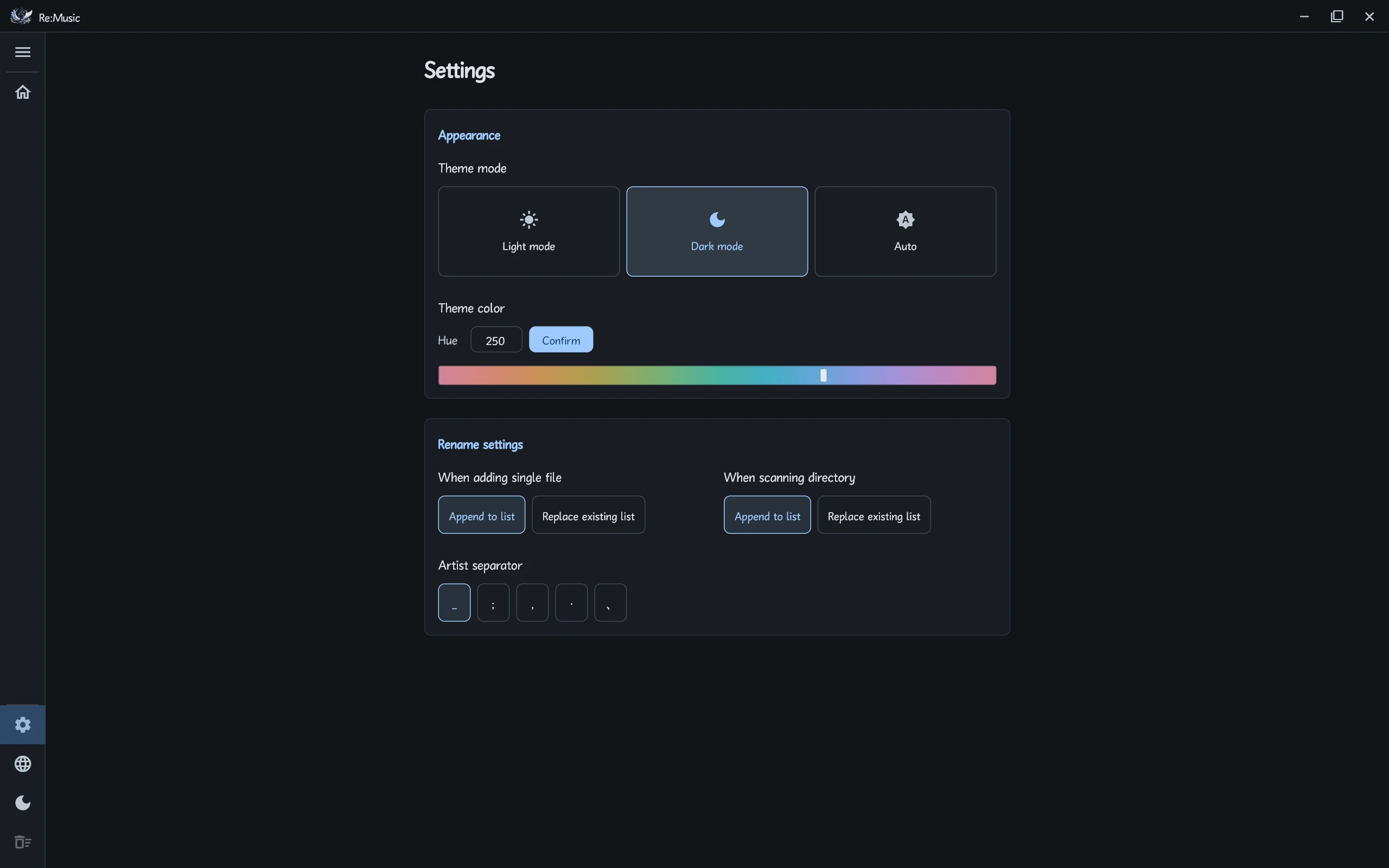Confirm the hue value

[561, 340]
